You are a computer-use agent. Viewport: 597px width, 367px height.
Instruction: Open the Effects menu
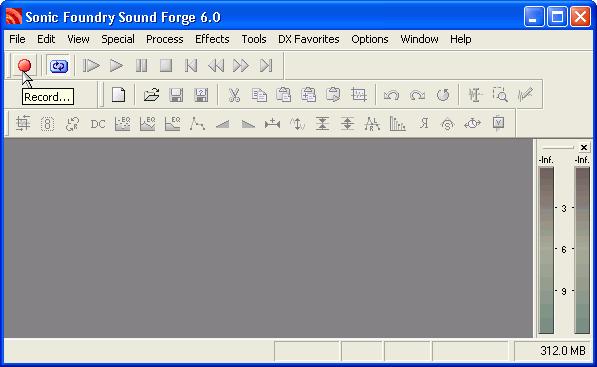coord(212,39)
